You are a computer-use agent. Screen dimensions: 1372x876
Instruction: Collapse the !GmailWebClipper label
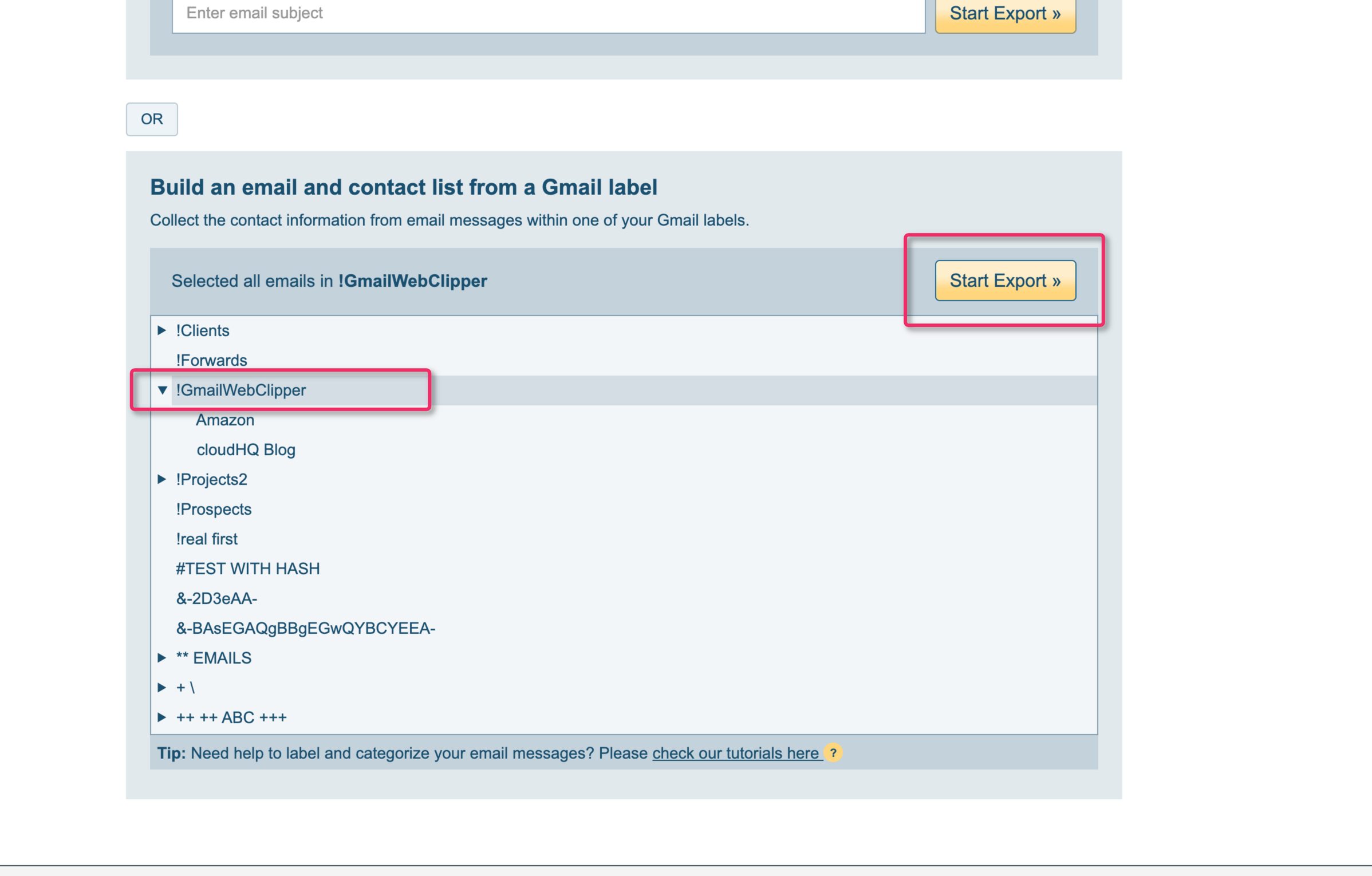(x=163, y=390)
